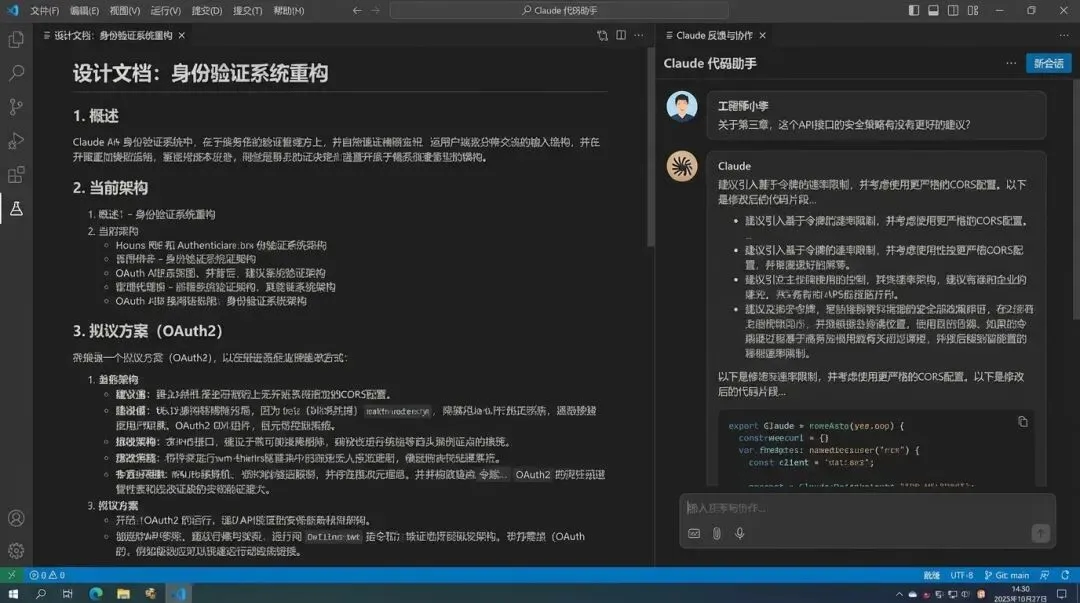The image size is (1080, 603).
Task: Open the Search view in activity bar
Action: (16, 72)
